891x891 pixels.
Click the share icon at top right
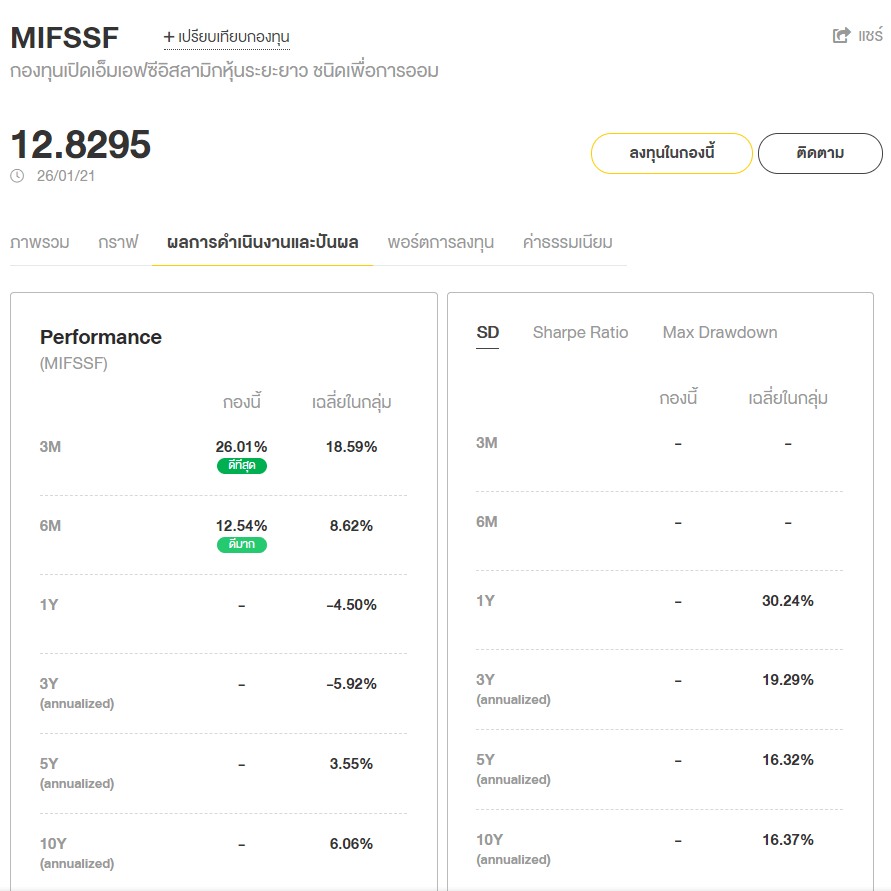841,36
